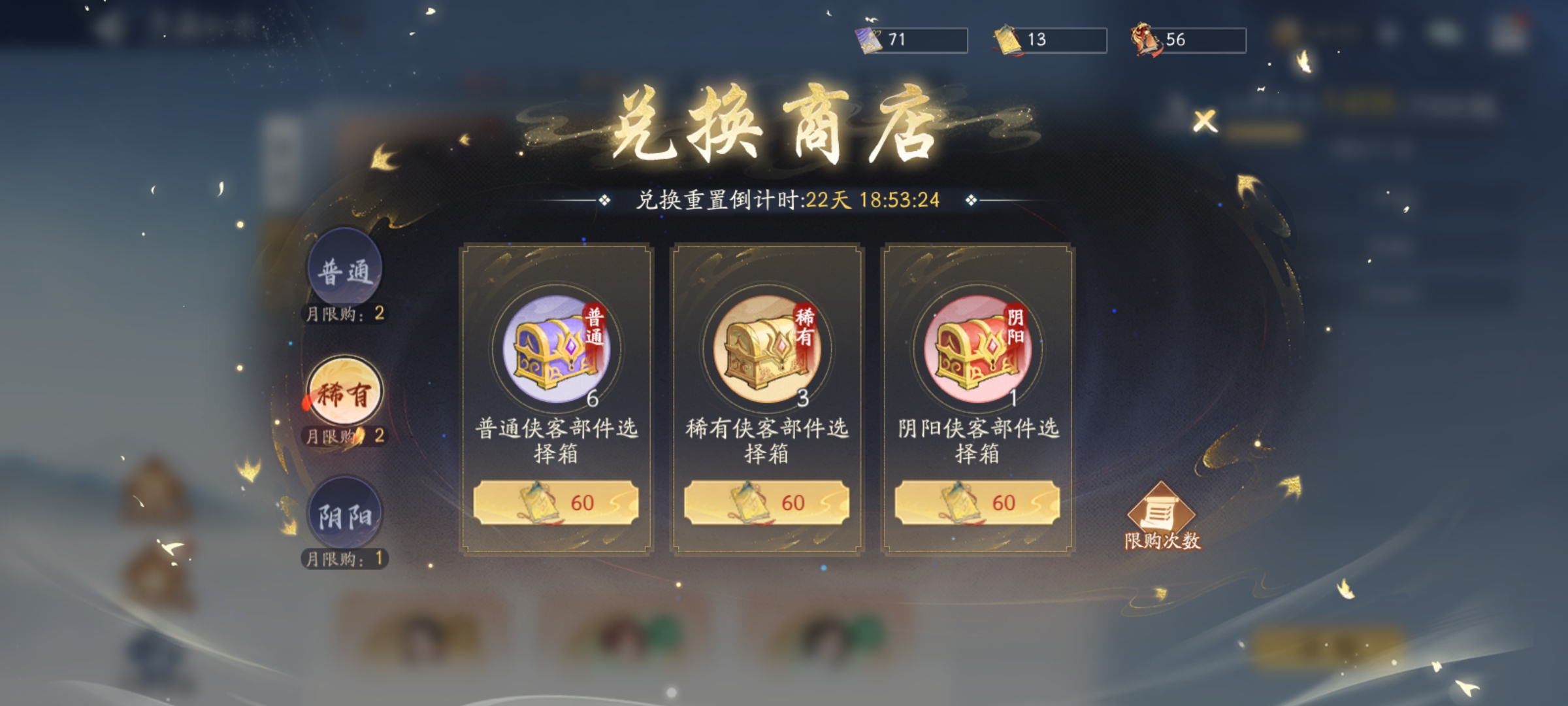Image resolution: width=1568 pixels, height=706 pixels.
Task: Click the 兑换重置倒计时 timer text
Action: [788, 200]
